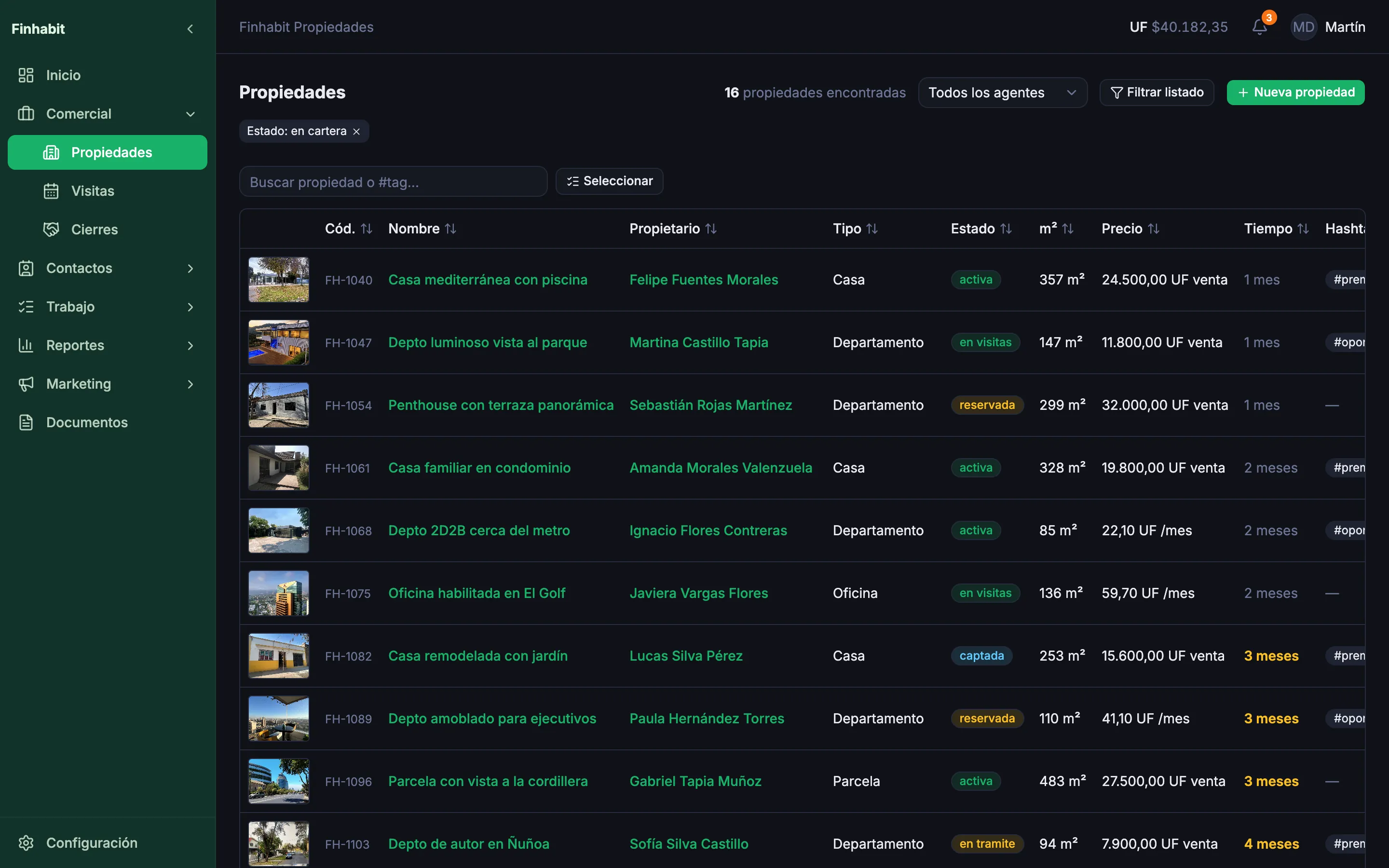This screenshot has width=1389, height=868.
Task: Sort by Tiempo column arrows
Action: [1304, 229]
